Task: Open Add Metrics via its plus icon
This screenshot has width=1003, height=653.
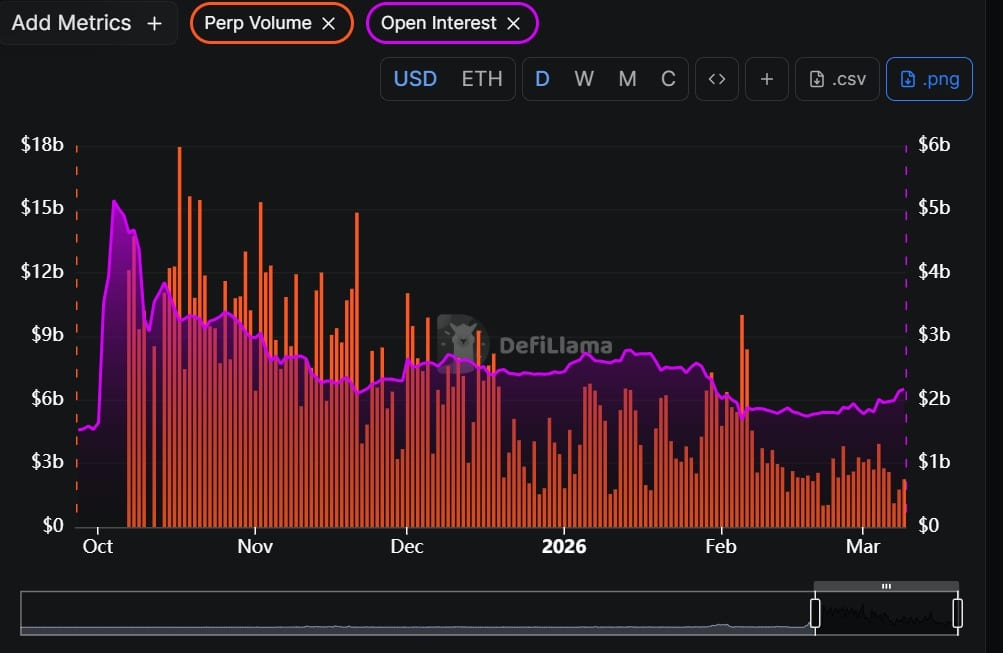Action: point(155,22)
